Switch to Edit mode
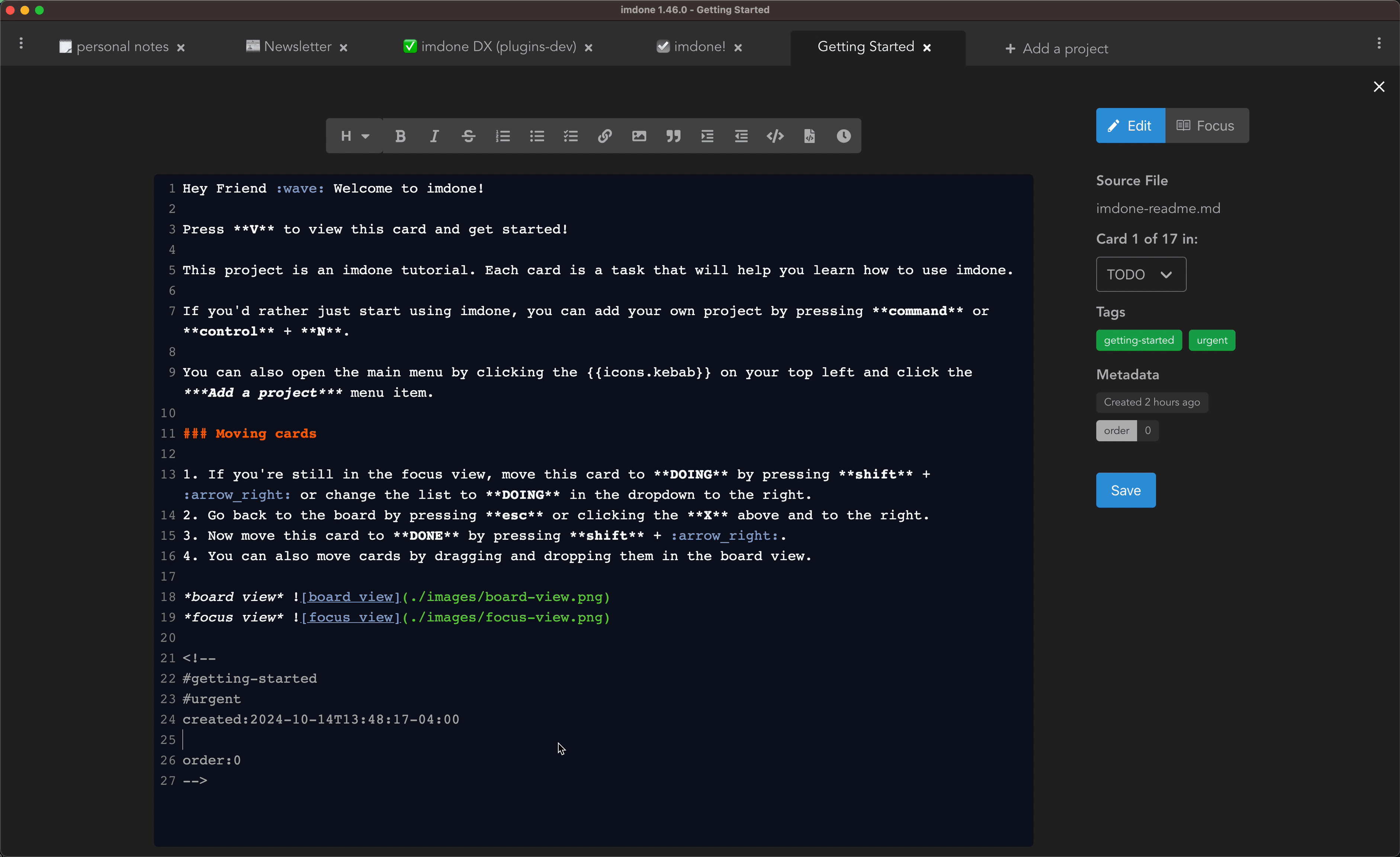This screenshot has width=1400, height=857. (1130, 126)
